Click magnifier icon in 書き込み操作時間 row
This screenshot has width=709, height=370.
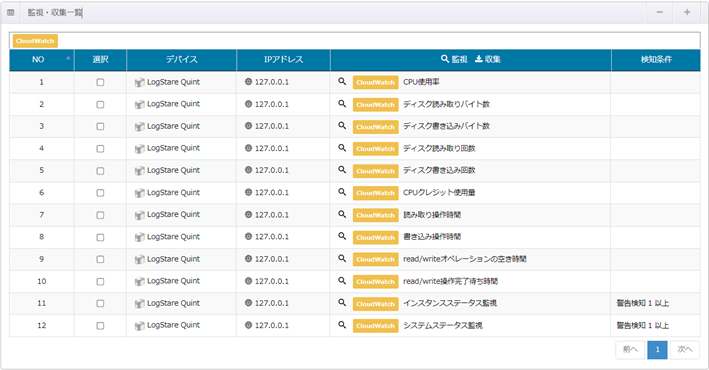point(342,236)
